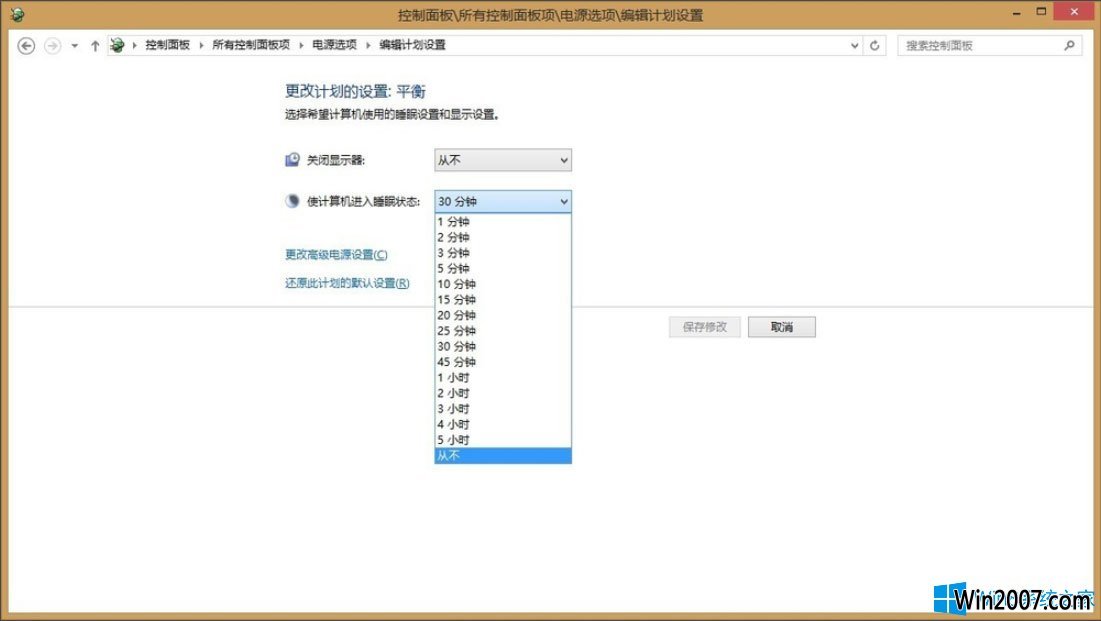Click the search magnifier icon

pos(1069,46)
